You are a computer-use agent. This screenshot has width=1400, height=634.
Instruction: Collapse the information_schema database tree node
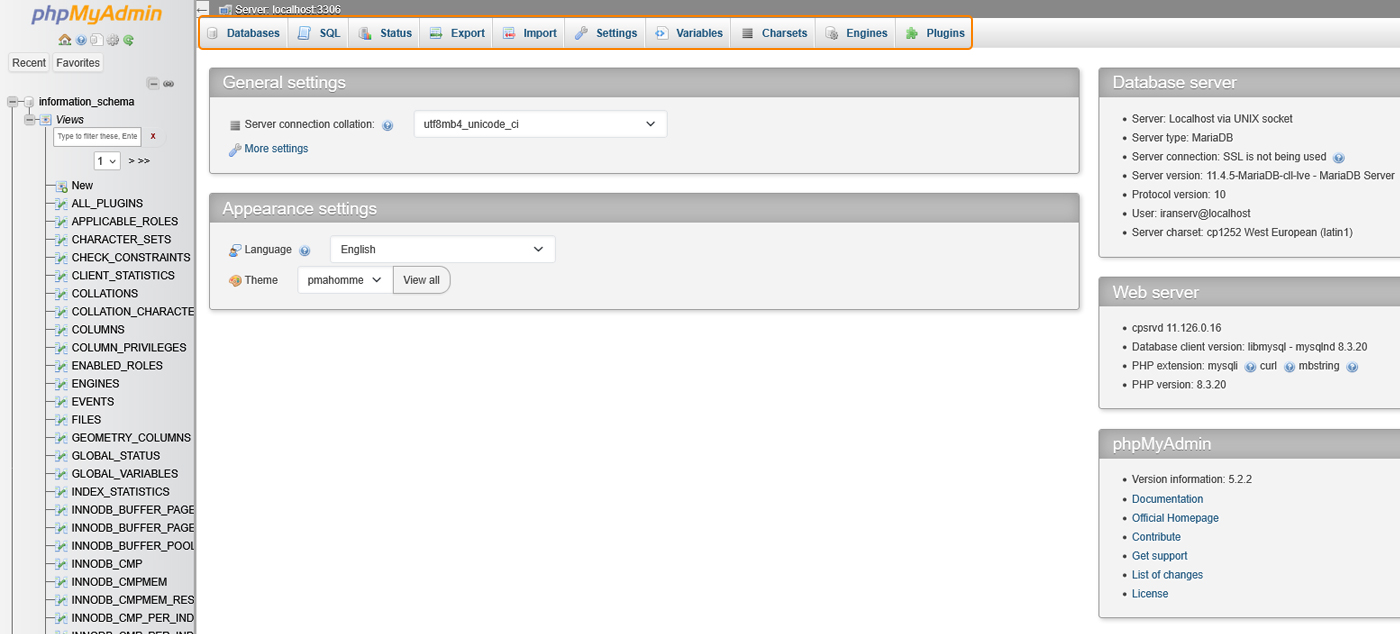(x=13, y=102)
